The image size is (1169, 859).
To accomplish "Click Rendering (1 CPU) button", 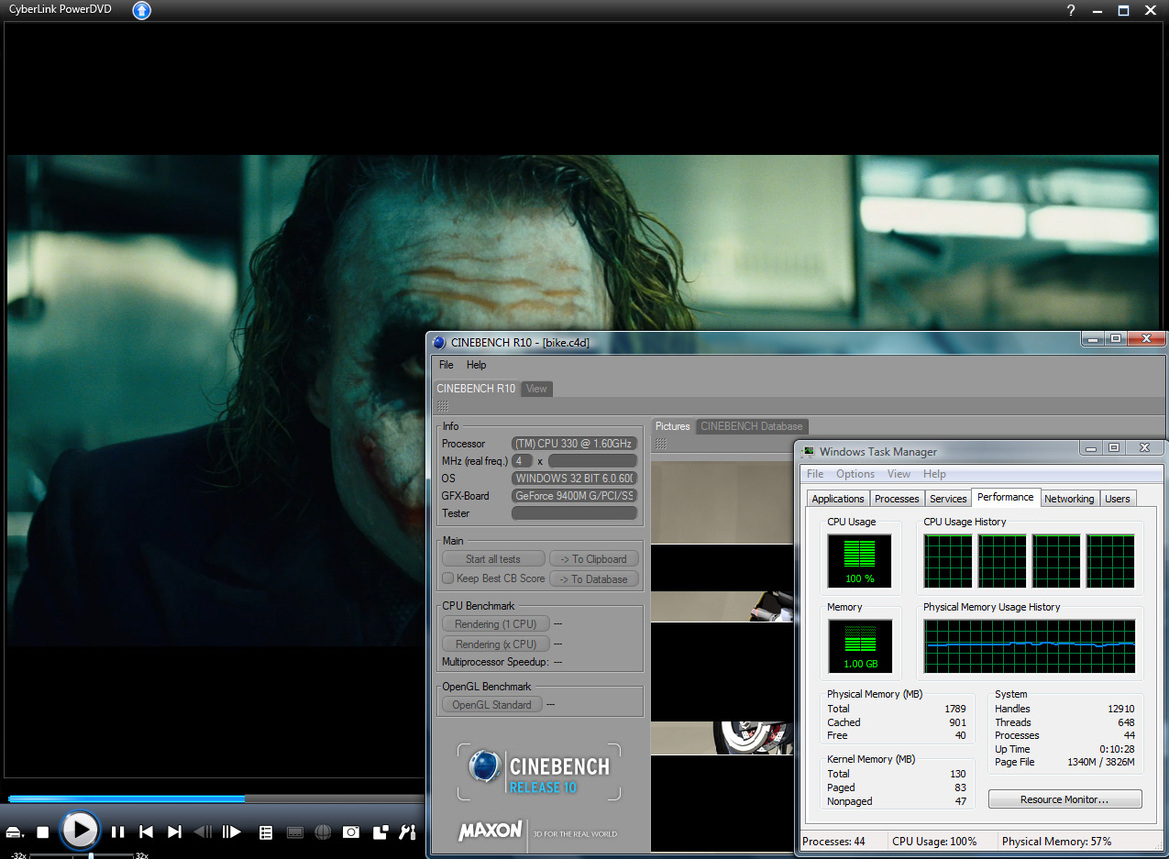I will pyautogui.click(x=495, y=624).
